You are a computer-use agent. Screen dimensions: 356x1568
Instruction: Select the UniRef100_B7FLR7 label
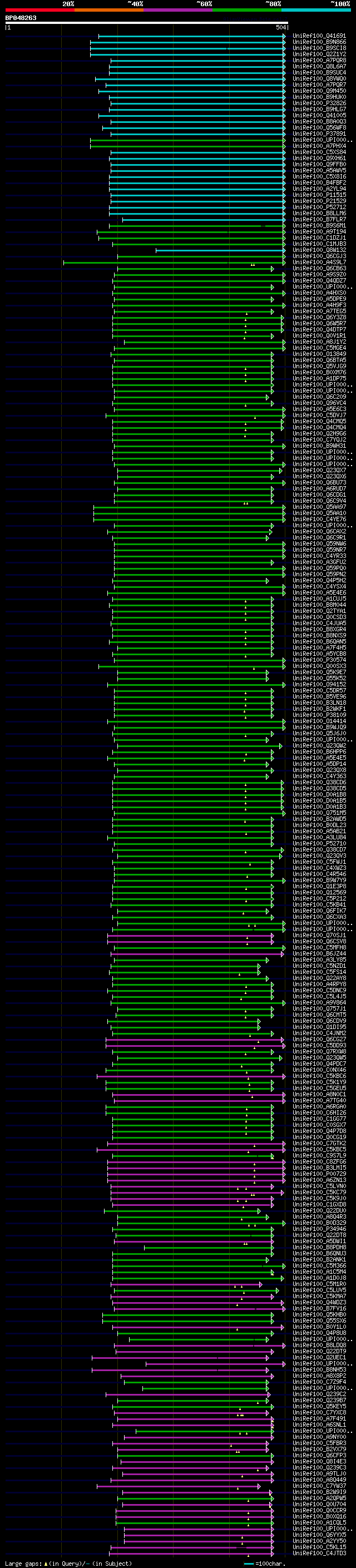click(319, 220)
